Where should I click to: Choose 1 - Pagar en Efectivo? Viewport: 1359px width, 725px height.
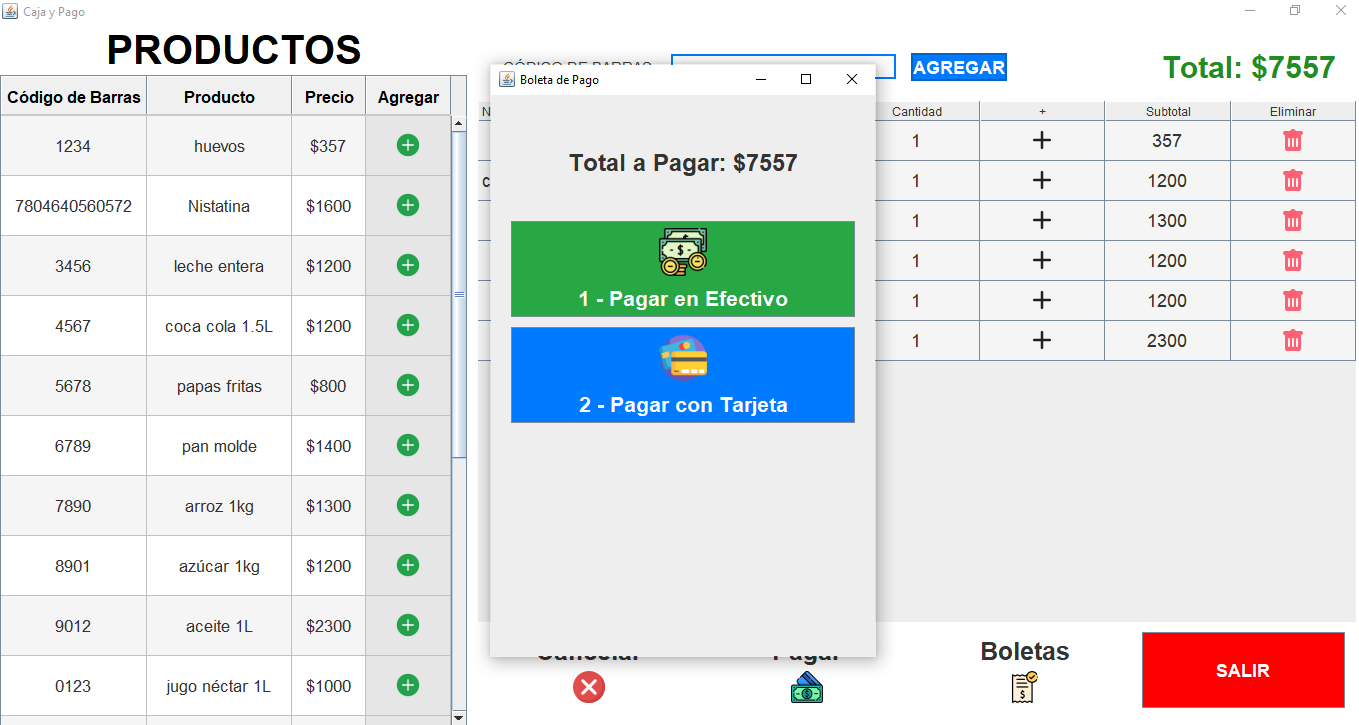(x=683, y=269)
